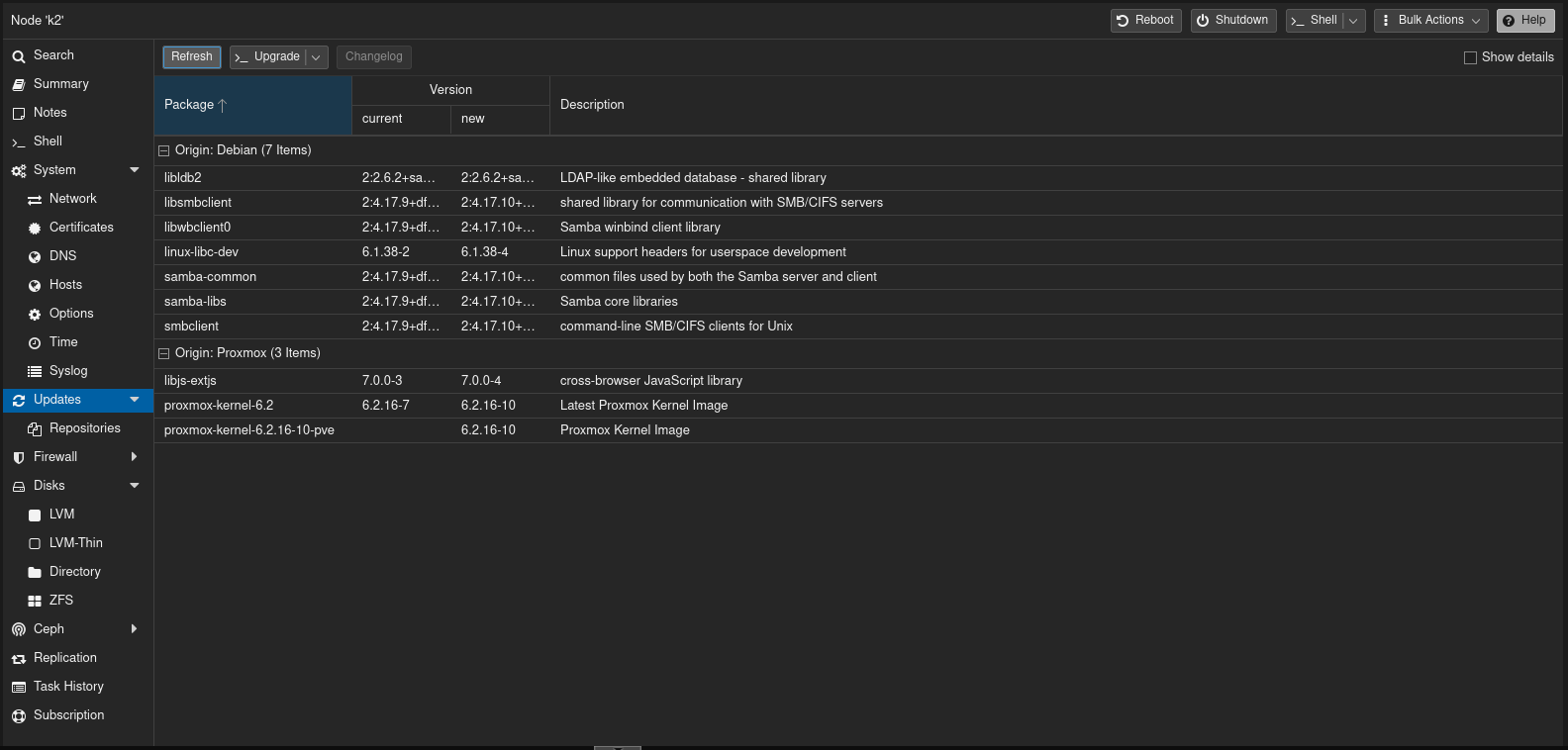
Task: Click the Ceph icon in sidebar
Action: (x=19, y=629)
